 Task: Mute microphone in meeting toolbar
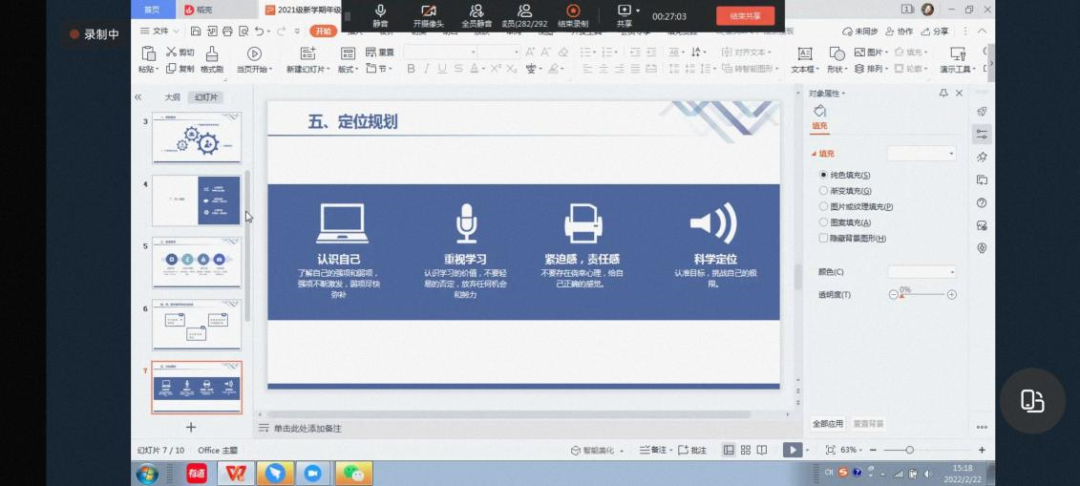[x=380, y=14]
